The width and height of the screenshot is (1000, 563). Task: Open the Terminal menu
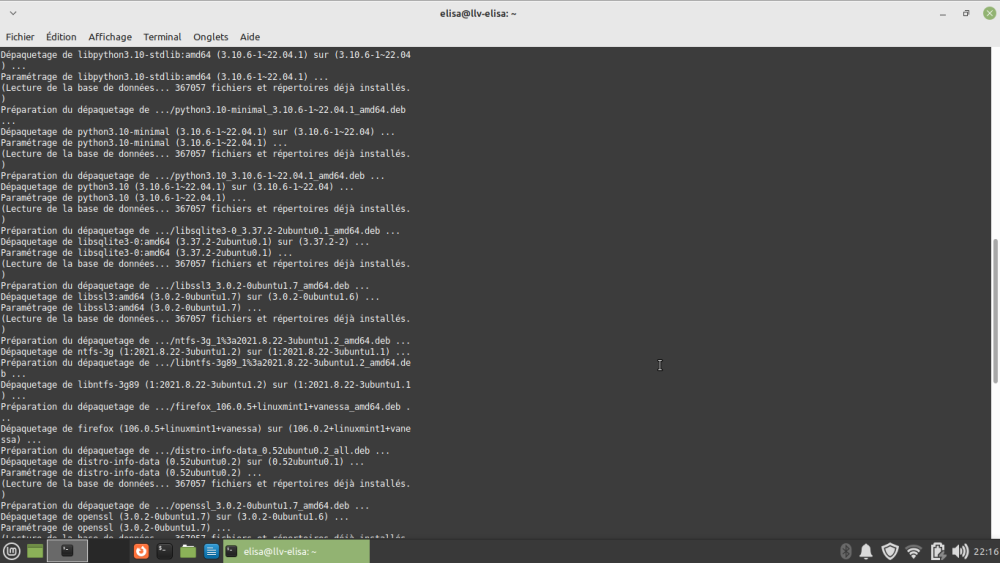[162, 37]
